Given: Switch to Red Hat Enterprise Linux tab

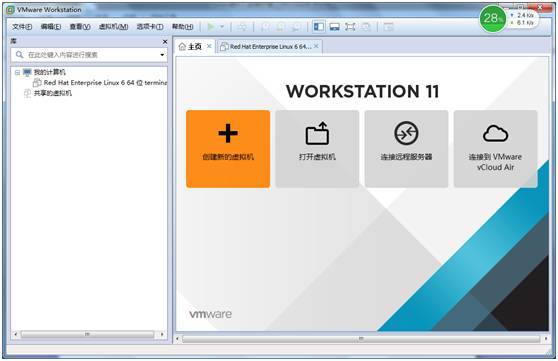Looking at the screenshot, I should (x=269, y=47).
